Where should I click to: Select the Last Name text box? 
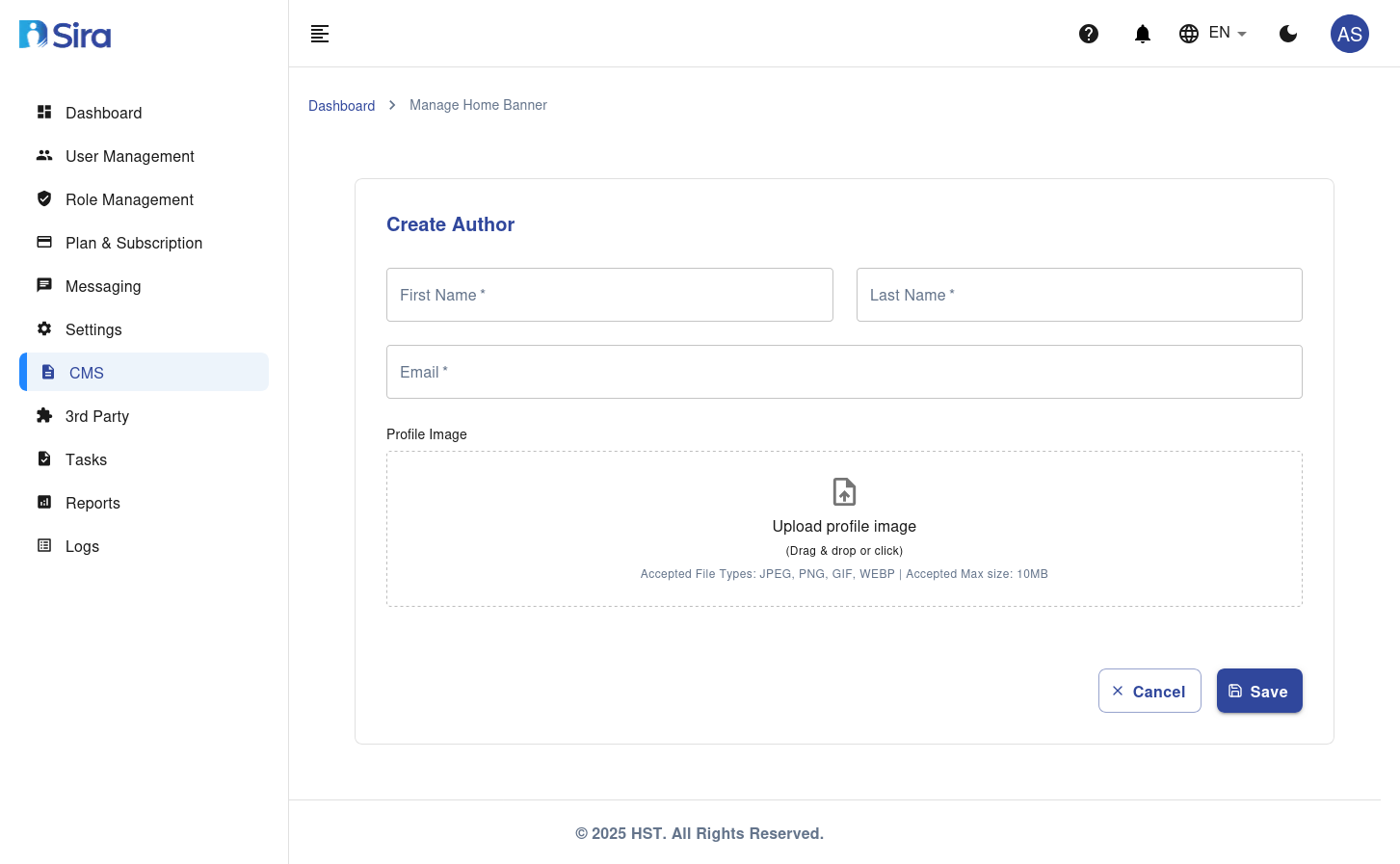point(1079,295)
